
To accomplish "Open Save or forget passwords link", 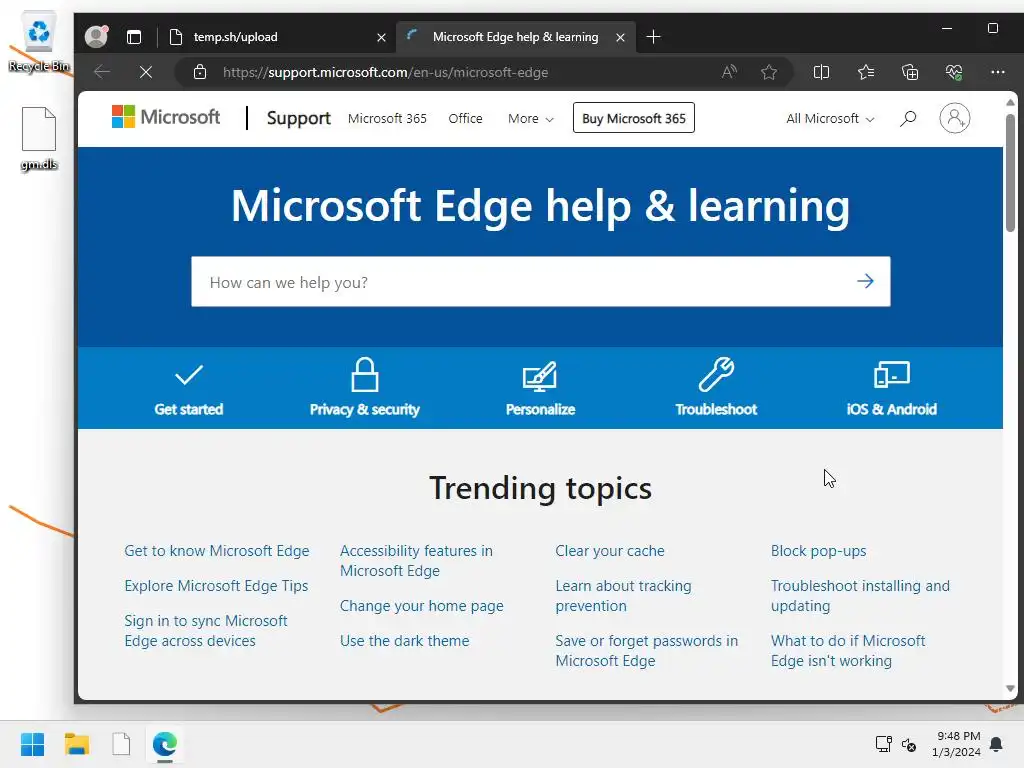I will pos(647,650).
